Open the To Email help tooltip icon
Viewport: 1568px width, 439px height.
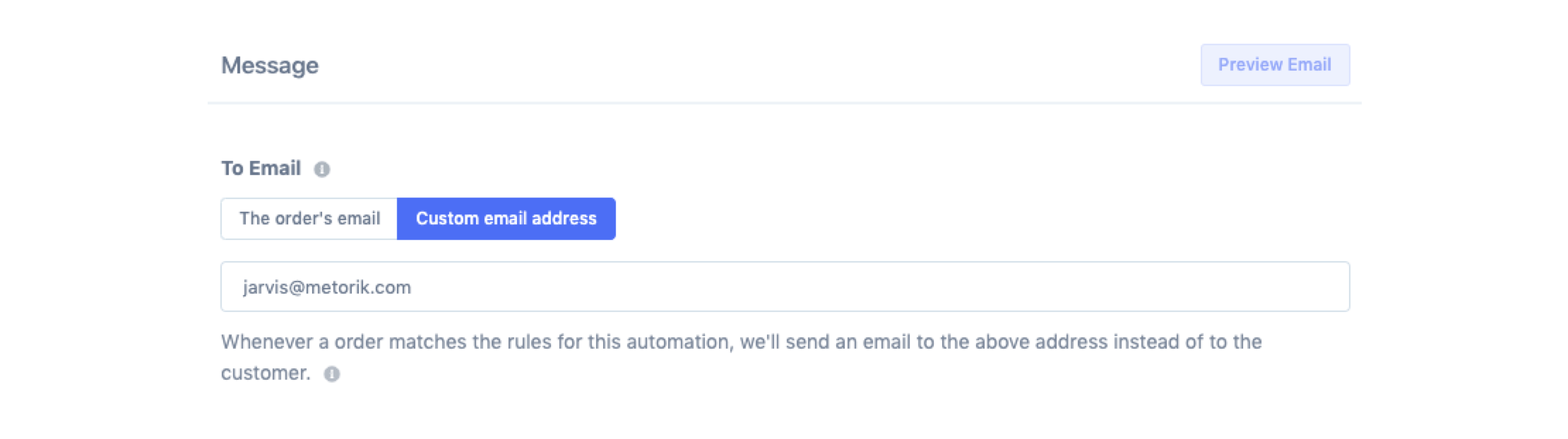pyautogui.click(x=322, y=169)
